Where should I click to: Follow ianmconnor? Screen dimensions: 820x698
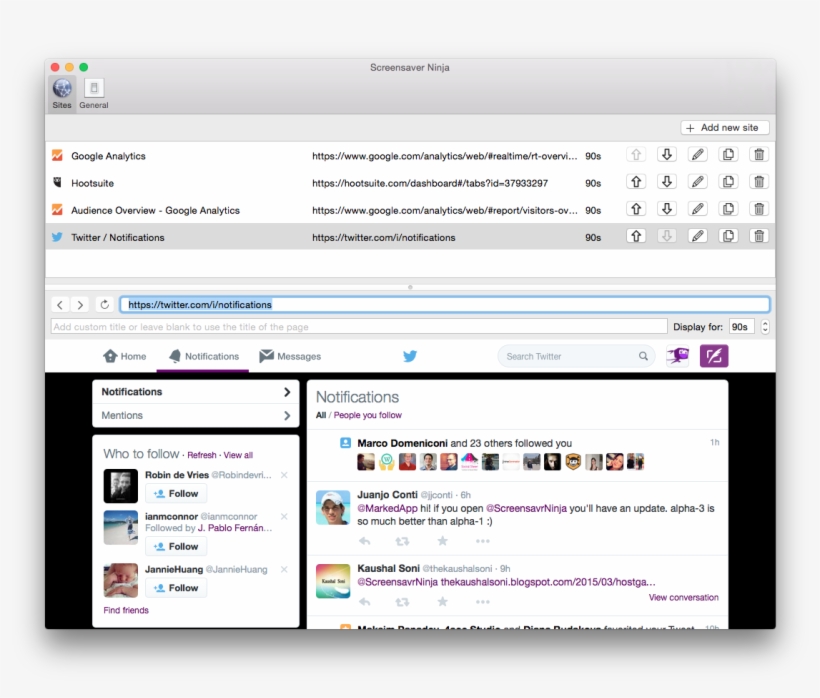pyautogui.click(x=176, y=546)
